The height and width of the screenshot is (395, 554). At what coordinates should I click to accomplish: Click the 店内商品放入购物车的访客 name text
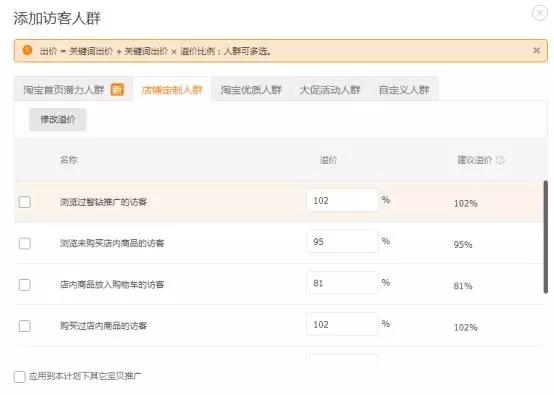(112, 285)
